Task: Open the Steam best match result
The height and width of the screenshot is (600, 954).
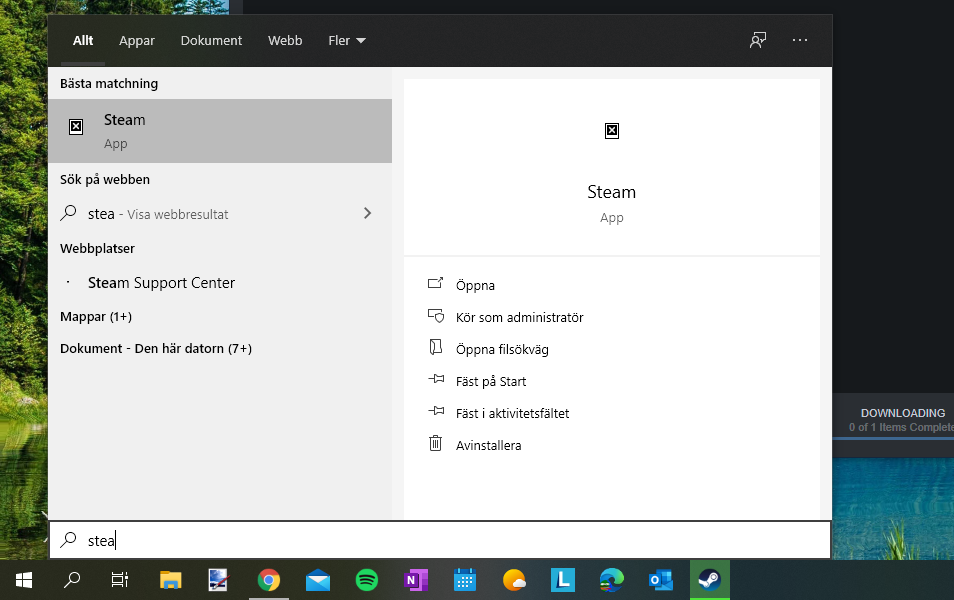Action: click(x=220, y=131)
